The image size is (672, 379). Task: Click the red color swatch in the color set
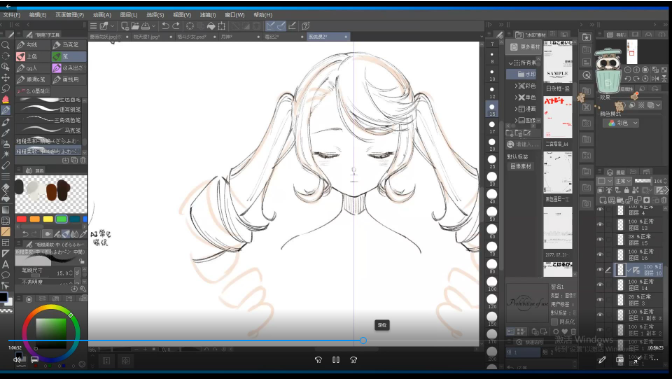click(x=21, y=219)
